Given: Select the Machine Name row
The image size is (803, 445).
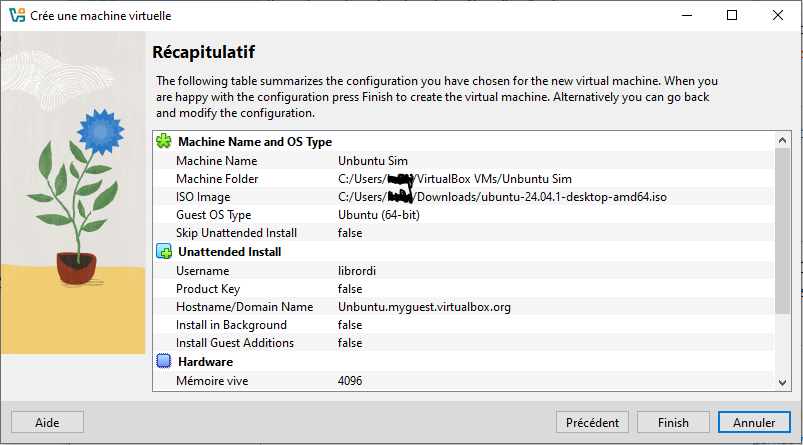Looking at the screenshot, I should coord(464,161).
